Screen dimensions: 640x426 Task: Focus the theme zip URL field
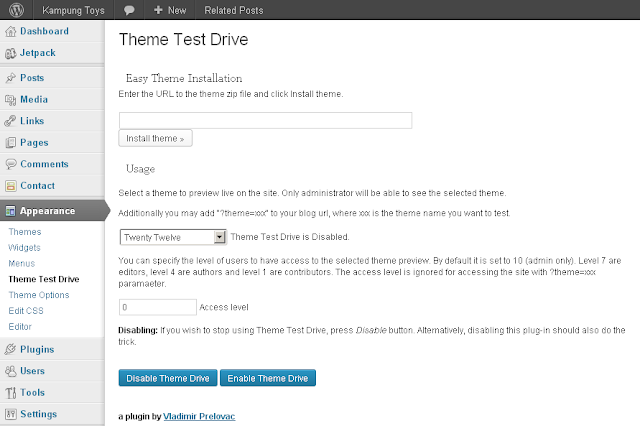coord(265,120)
